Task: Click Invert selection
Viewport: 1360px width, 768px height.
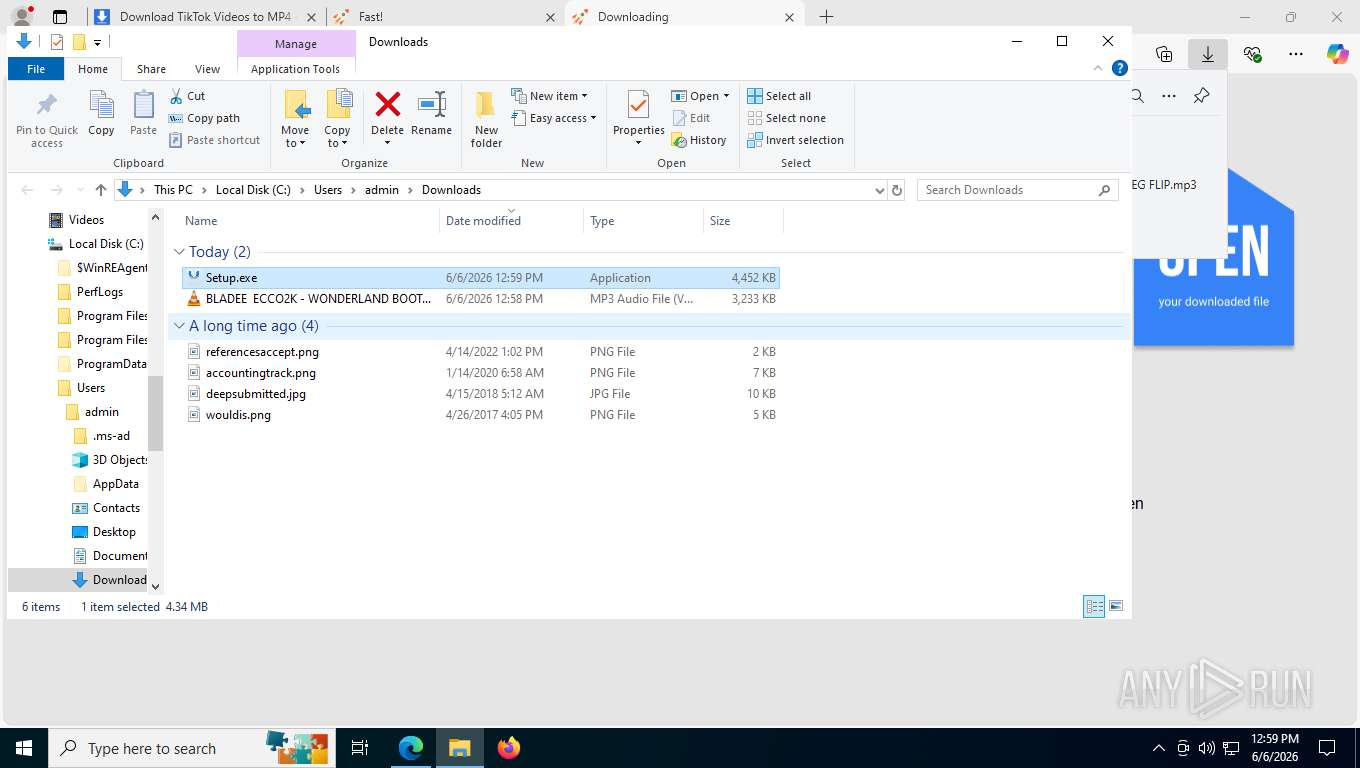Action: [x=796, y=140]
